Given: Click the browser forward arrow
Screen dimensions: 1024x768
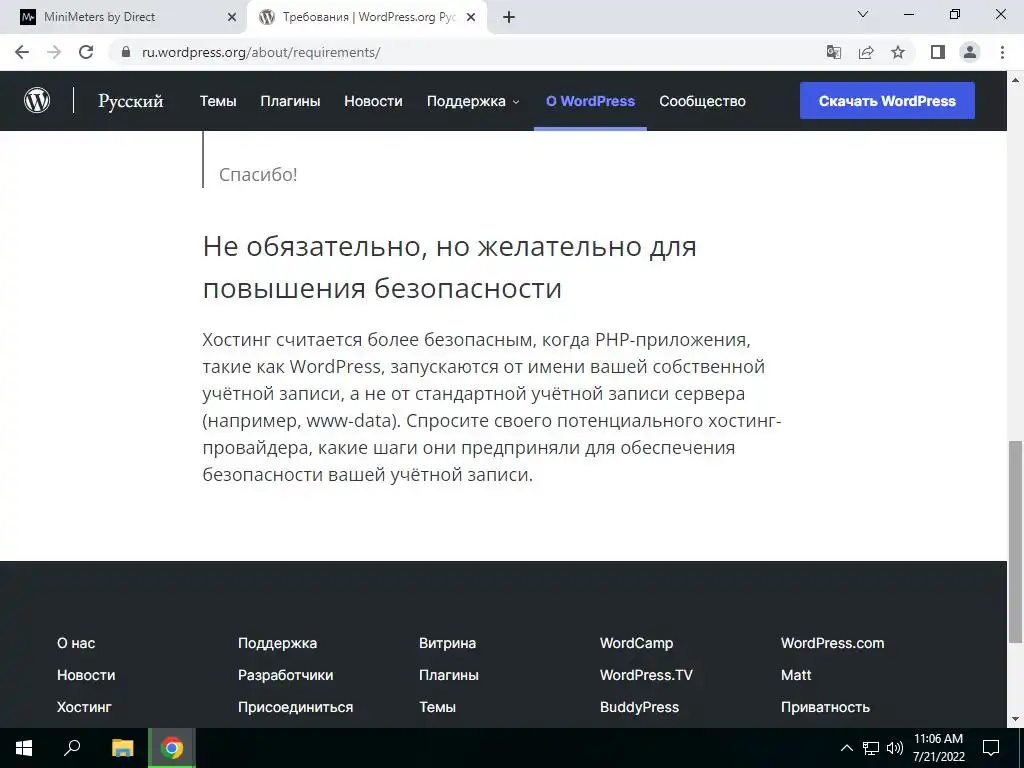Looking at the screenshot, I should [x=54, y=52].
